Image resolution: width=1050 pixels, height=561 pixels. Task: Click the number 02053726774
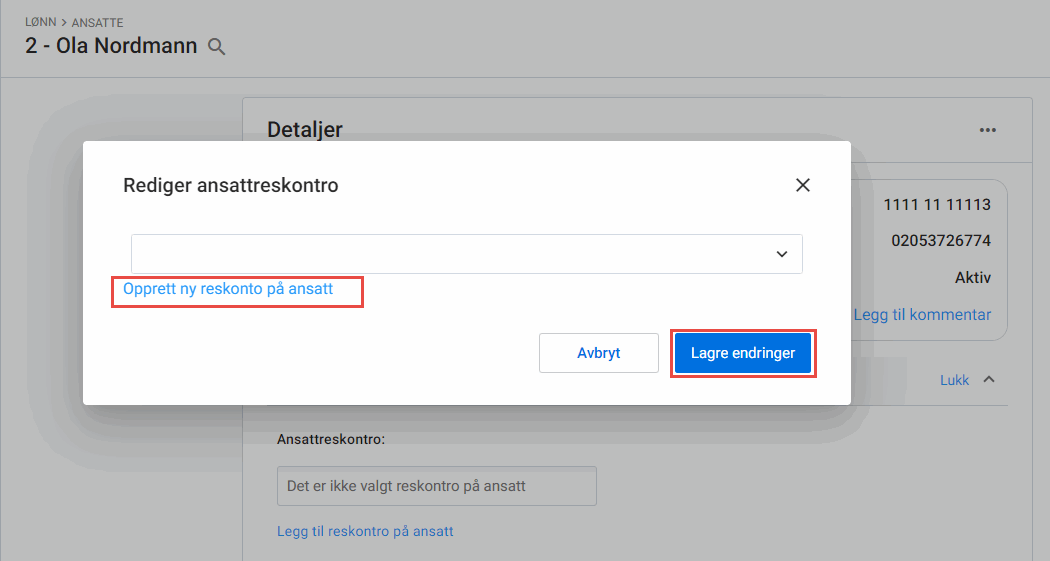(x=940, y=241)
